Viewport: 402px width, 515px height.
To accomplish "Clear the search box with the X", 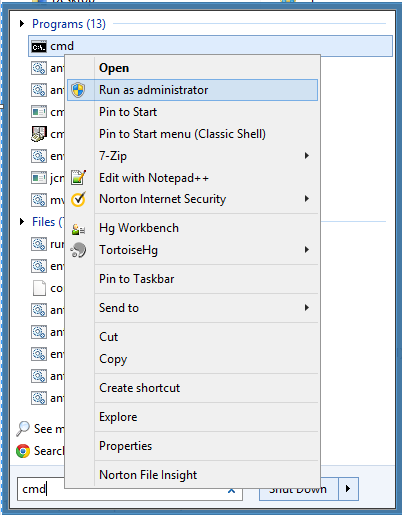I will coord(231,490).
